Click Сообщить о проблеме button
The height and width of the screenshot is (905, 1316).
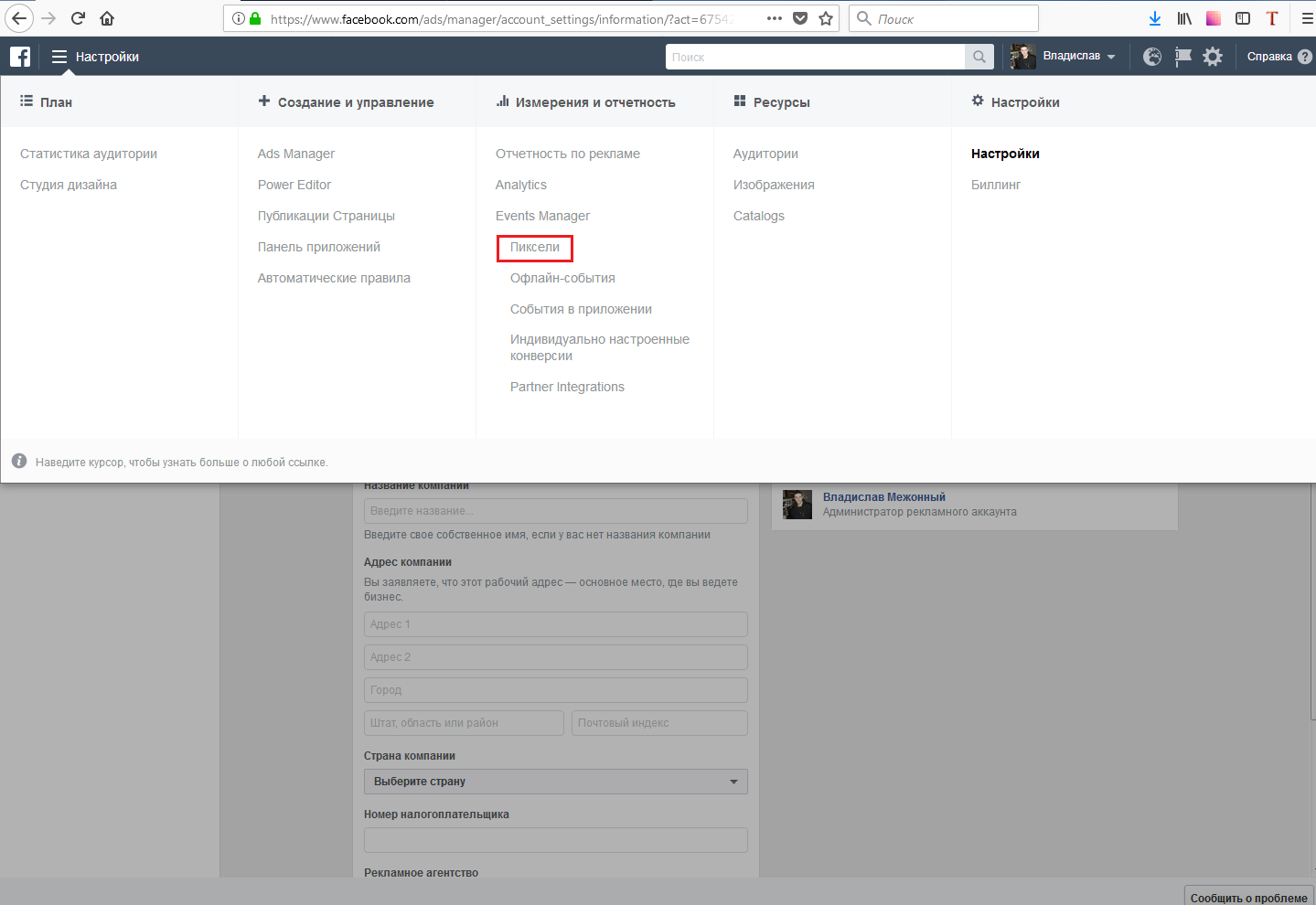[1249, 897]
